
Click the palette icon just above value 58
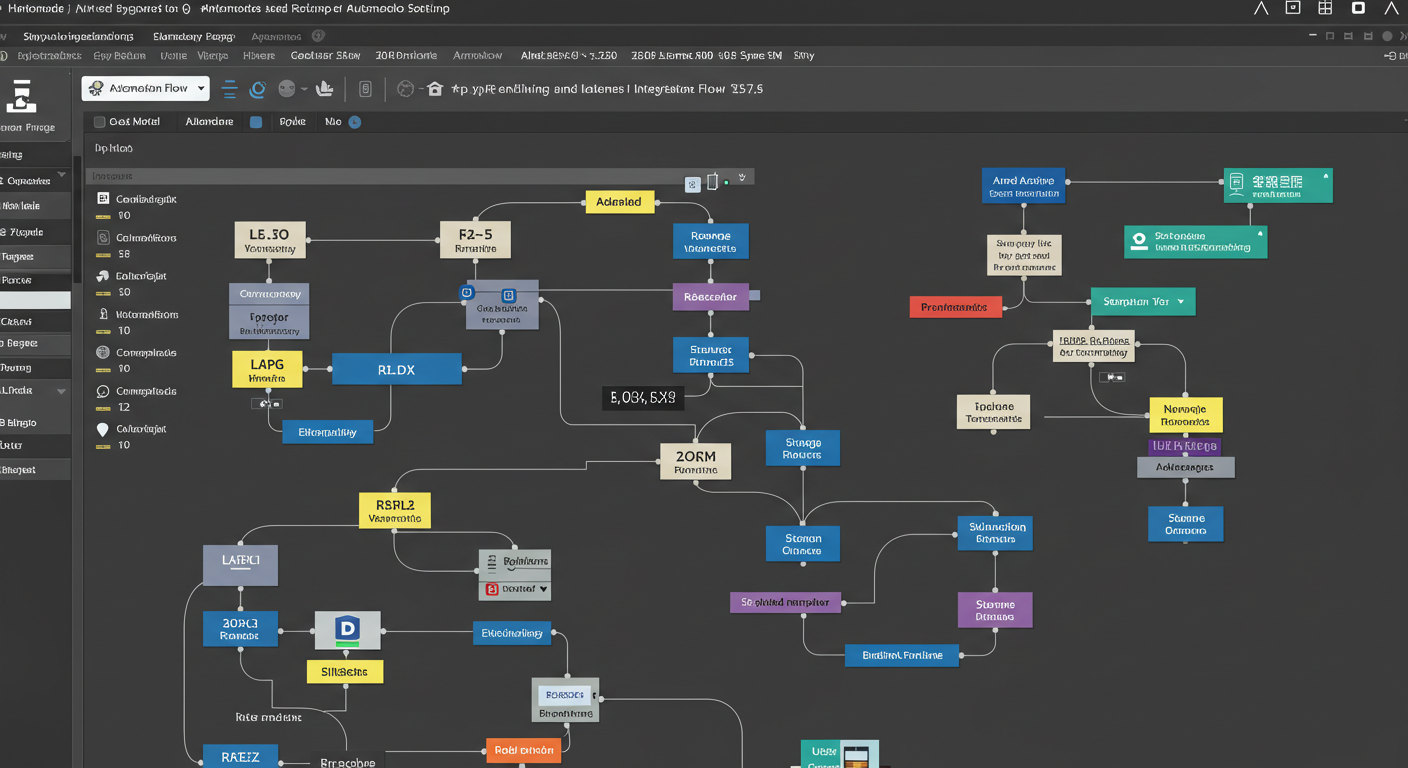click(103, 238)
